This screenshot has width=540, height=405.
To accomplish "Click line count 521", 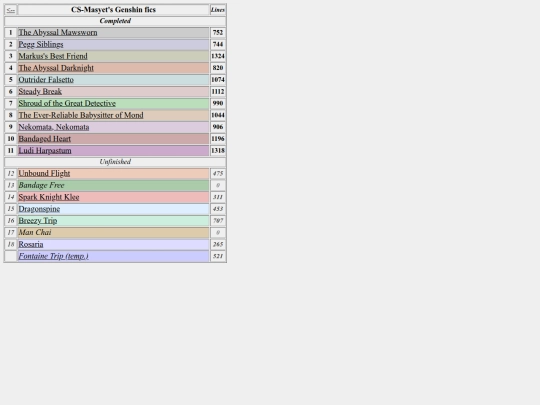I will point(218,256).
